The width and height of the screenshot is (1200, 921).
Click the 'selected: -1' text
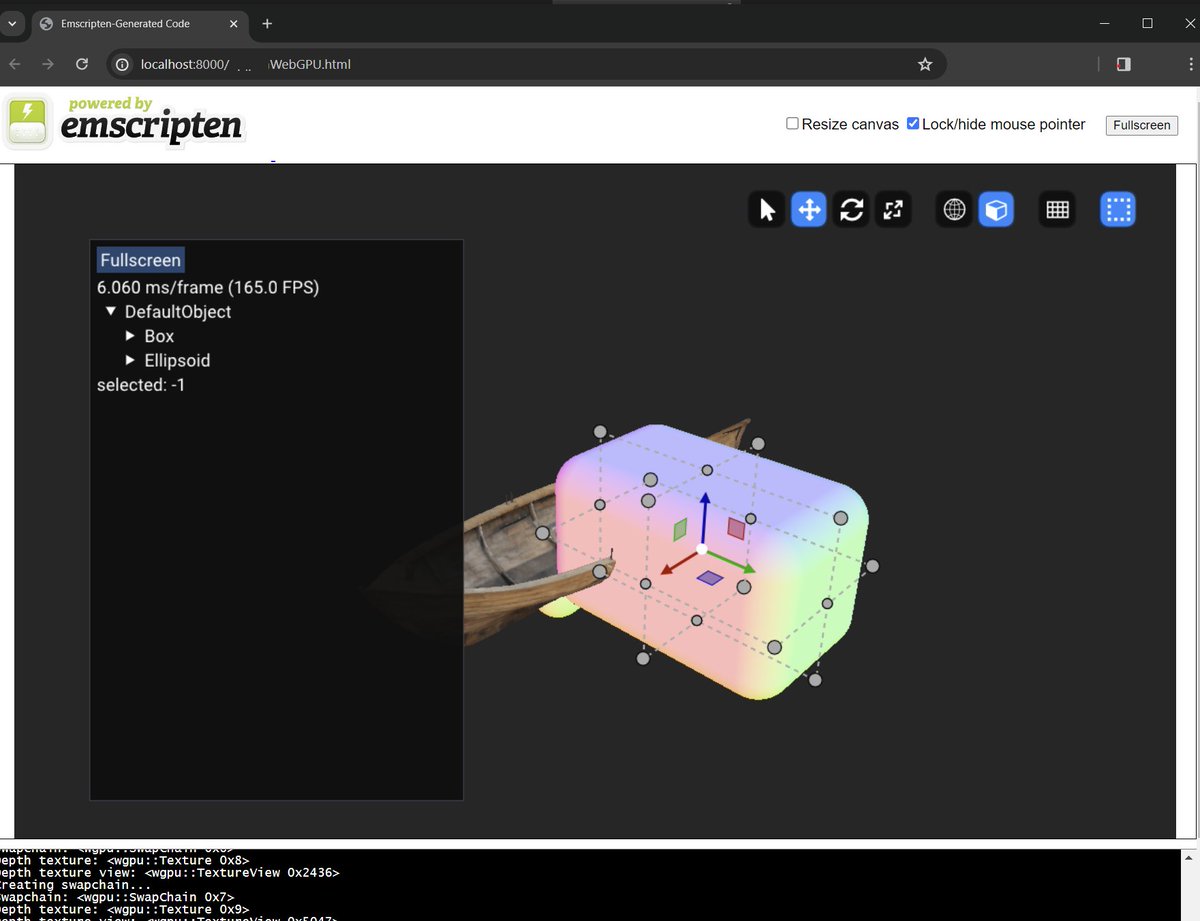141,384
